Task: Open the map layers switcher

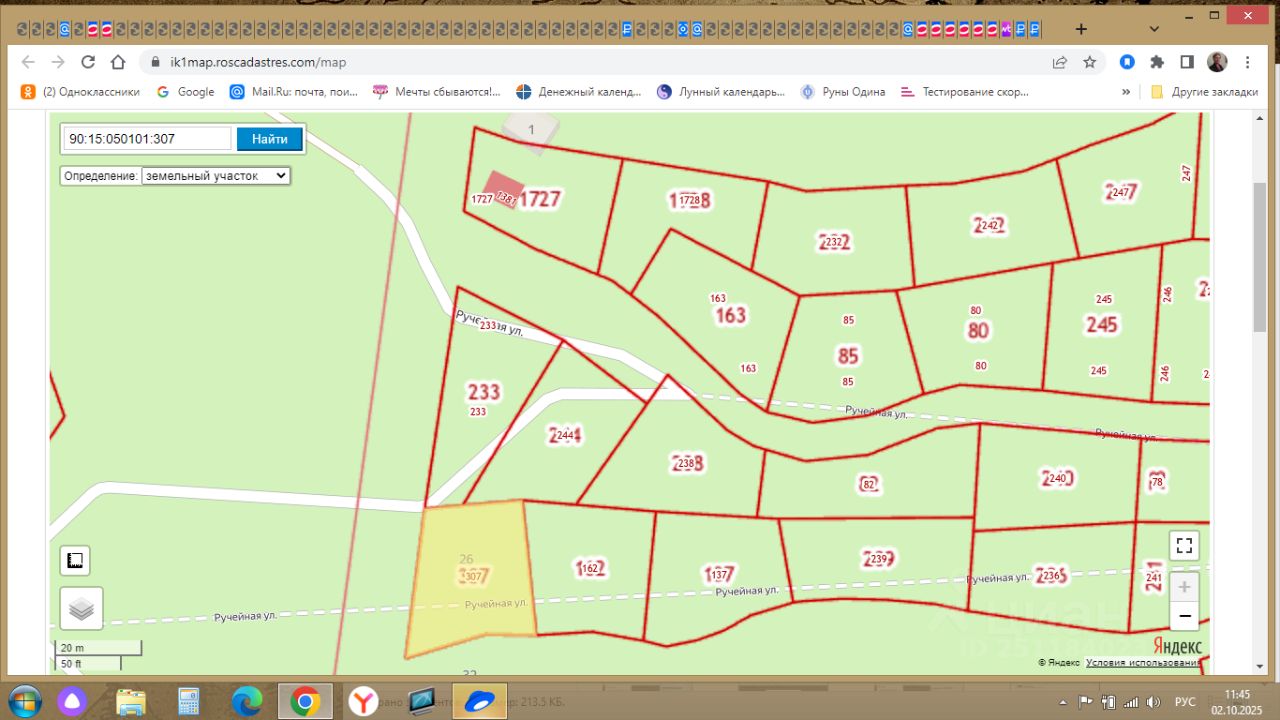Action: point(81,608)
